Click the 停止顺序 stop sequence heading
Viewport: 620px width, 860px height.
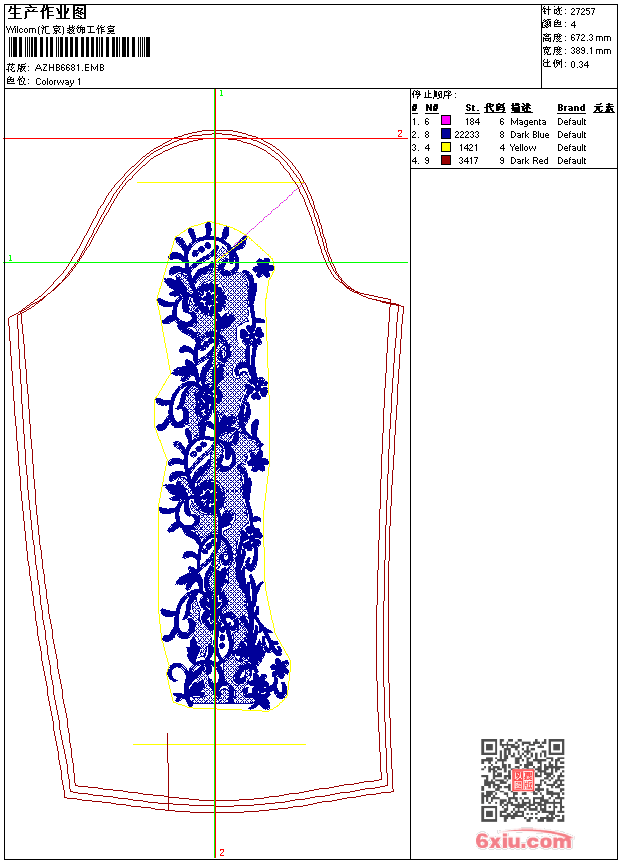432,94
